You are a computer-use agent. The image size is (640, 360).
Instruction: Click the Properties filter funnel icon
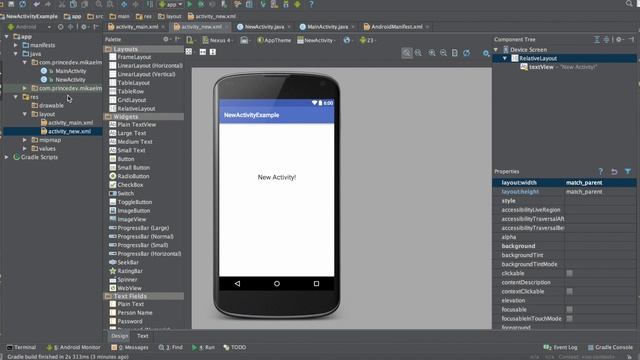tap(628, 171)
